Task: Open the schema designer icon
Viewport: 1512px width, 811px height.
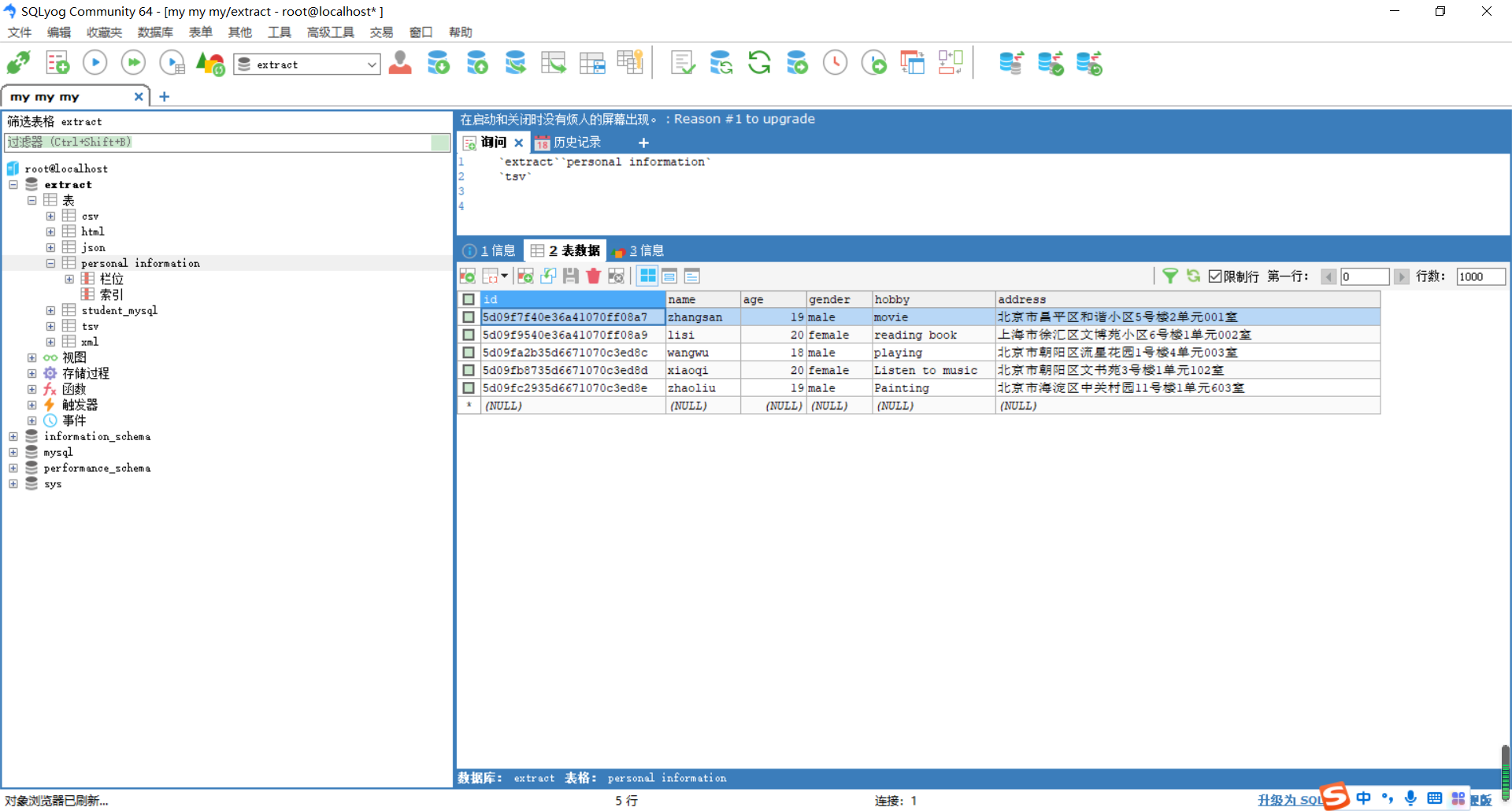Action: click(951, 62)
